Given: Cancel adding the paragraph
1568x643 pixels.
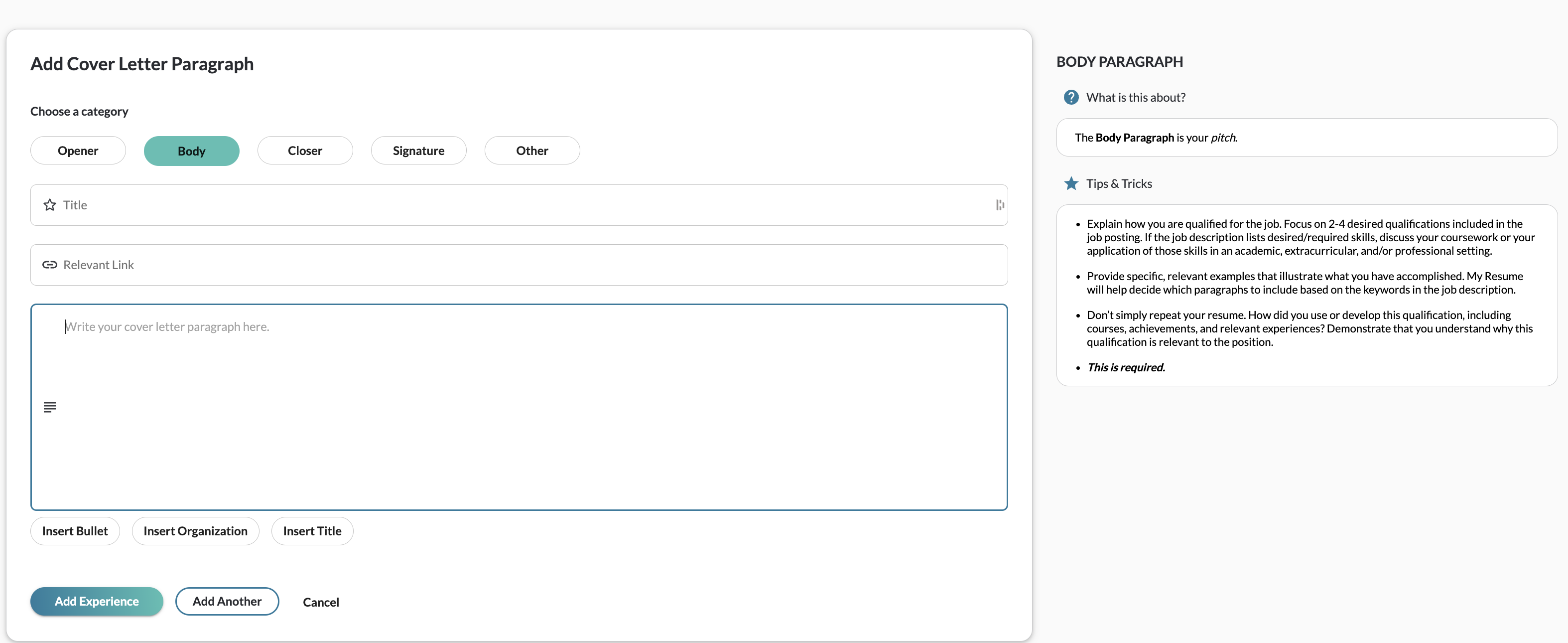Looking at the screenshot, I should tap(321, 602).
